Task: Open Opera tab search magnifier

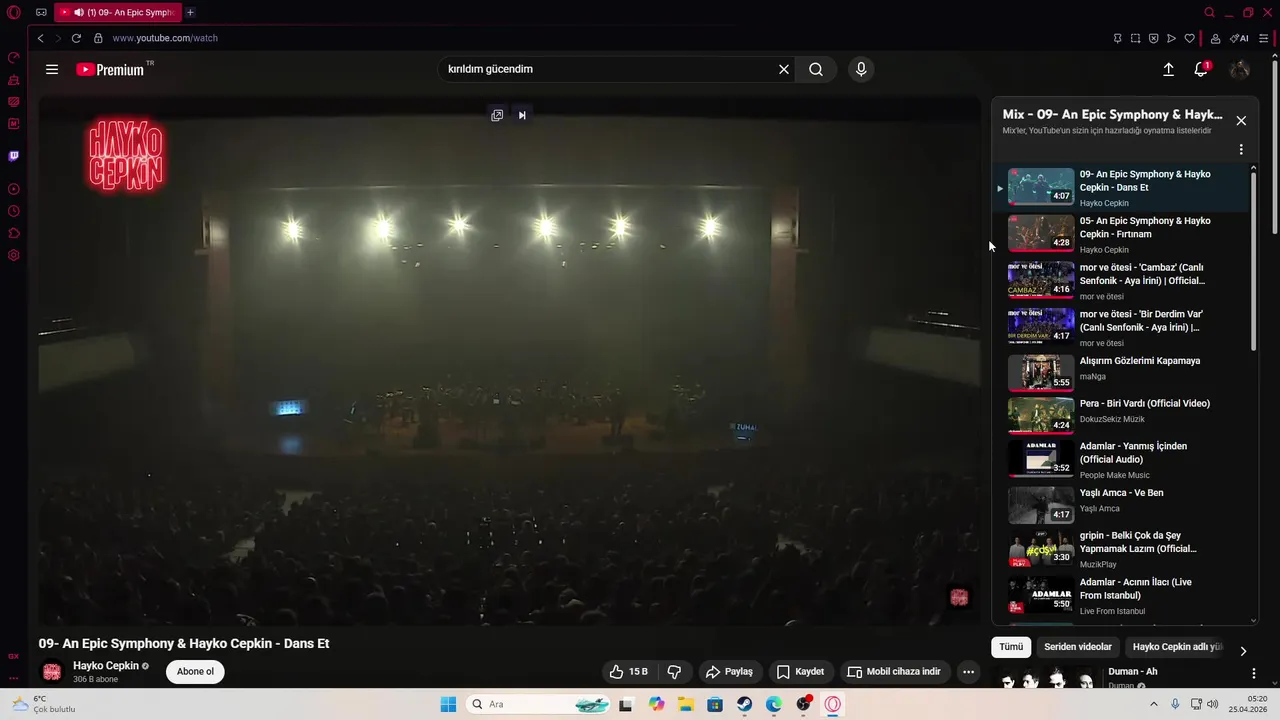Action: [x=1209, y=12]
